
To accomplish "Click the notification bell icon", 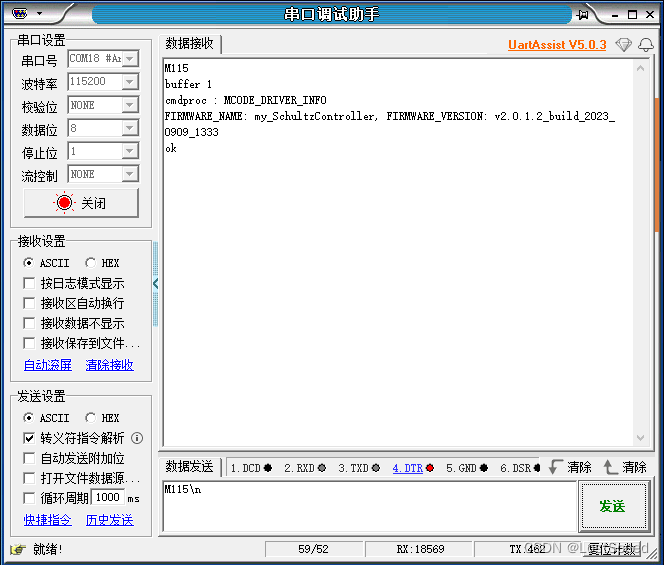I will click(646, 44).
